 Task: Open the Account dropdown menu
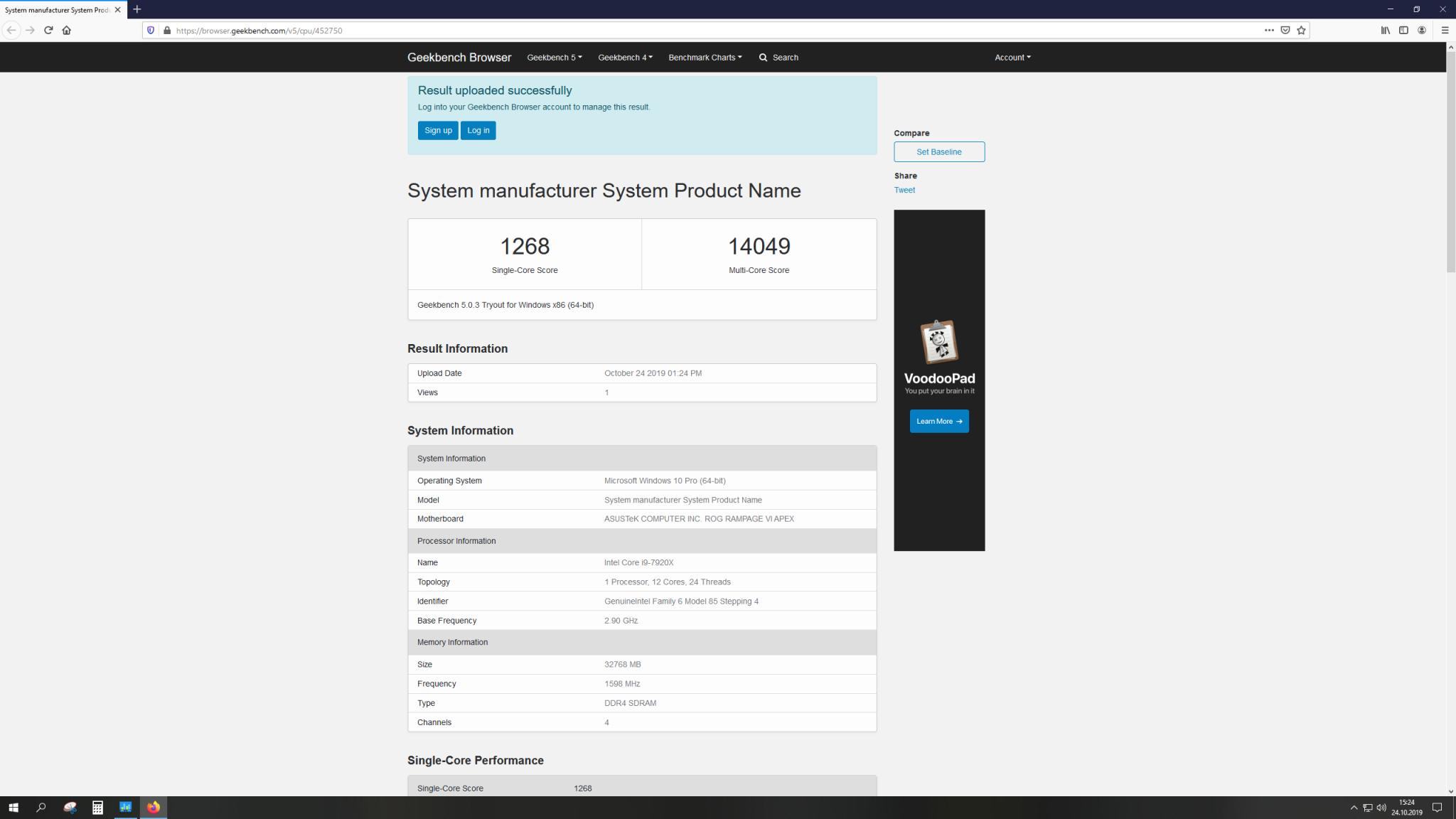point(1012,58)
